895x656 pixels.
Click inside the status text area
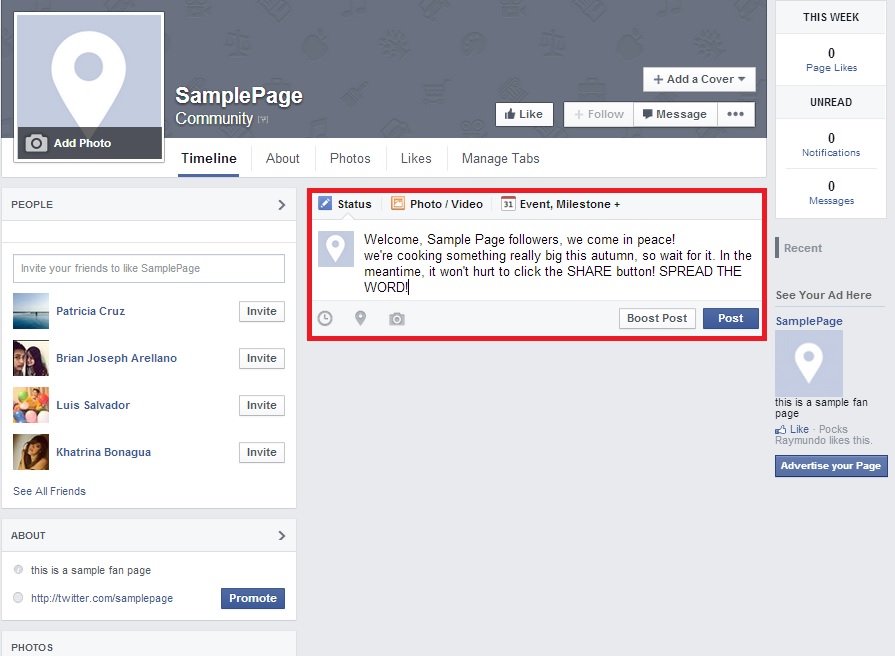(x=558, y=263)
